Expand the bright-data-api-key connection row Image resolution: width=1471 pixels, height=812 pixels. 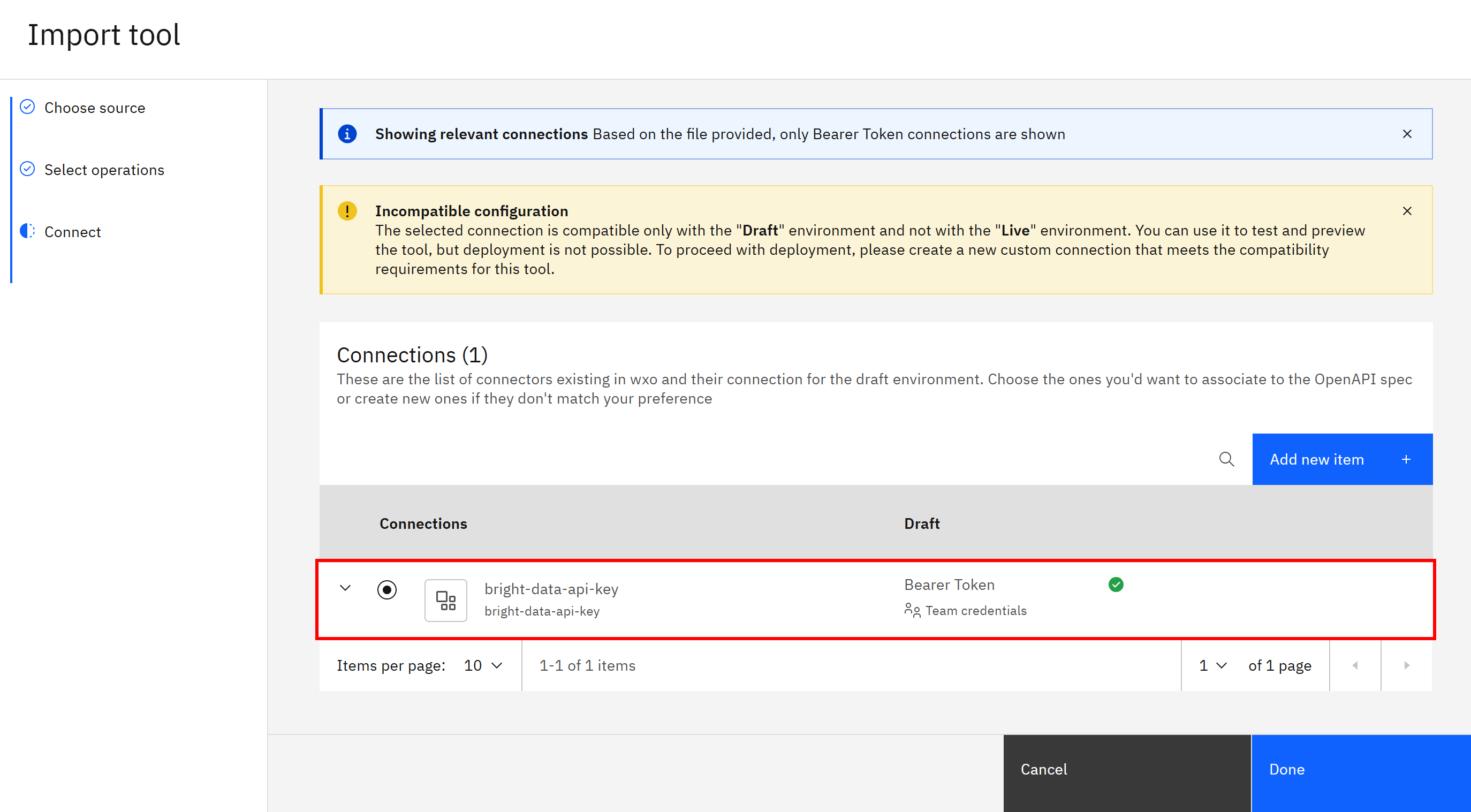pos(345,588)
